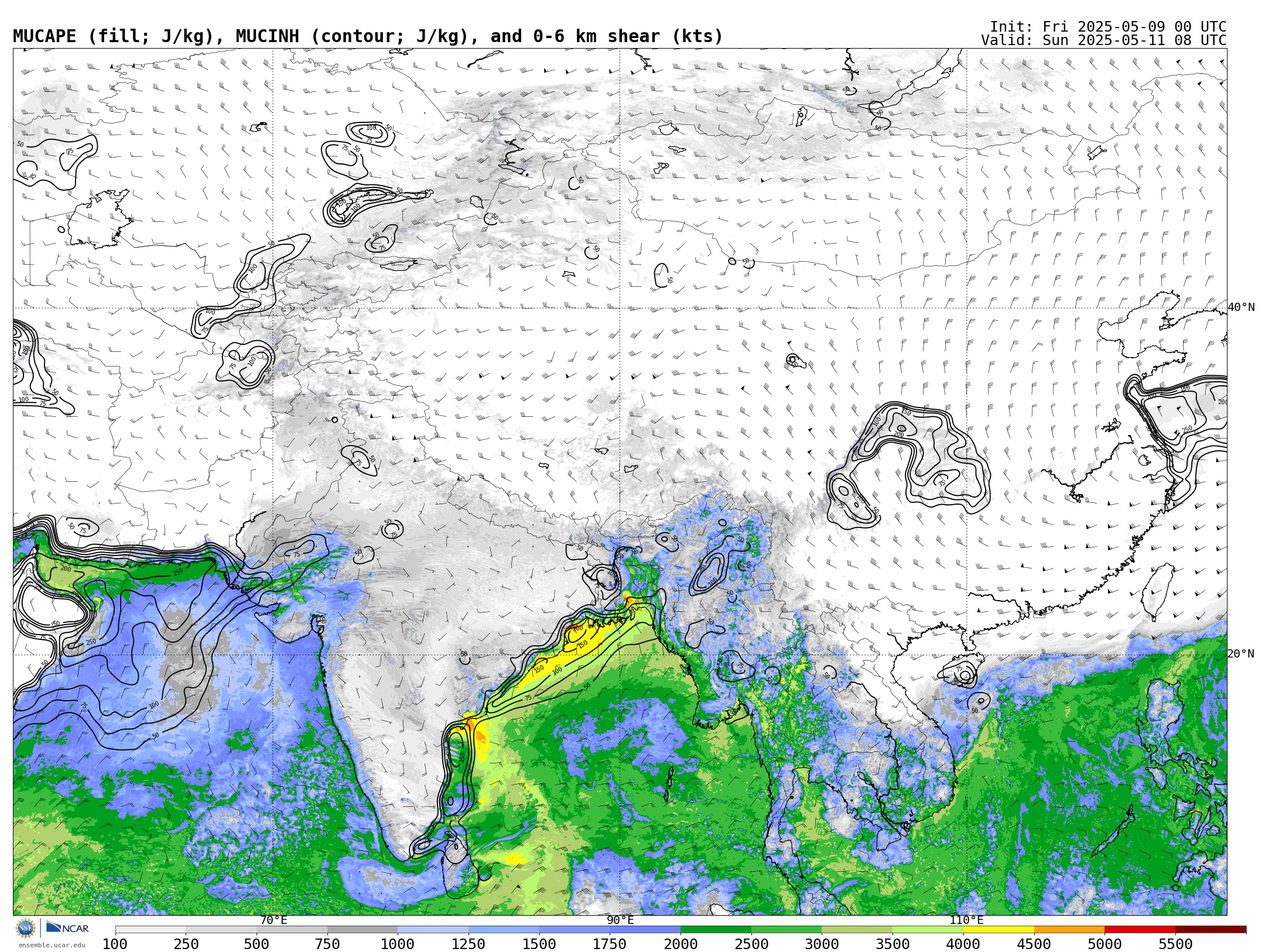Click the legend value 4000

(963, 944)
